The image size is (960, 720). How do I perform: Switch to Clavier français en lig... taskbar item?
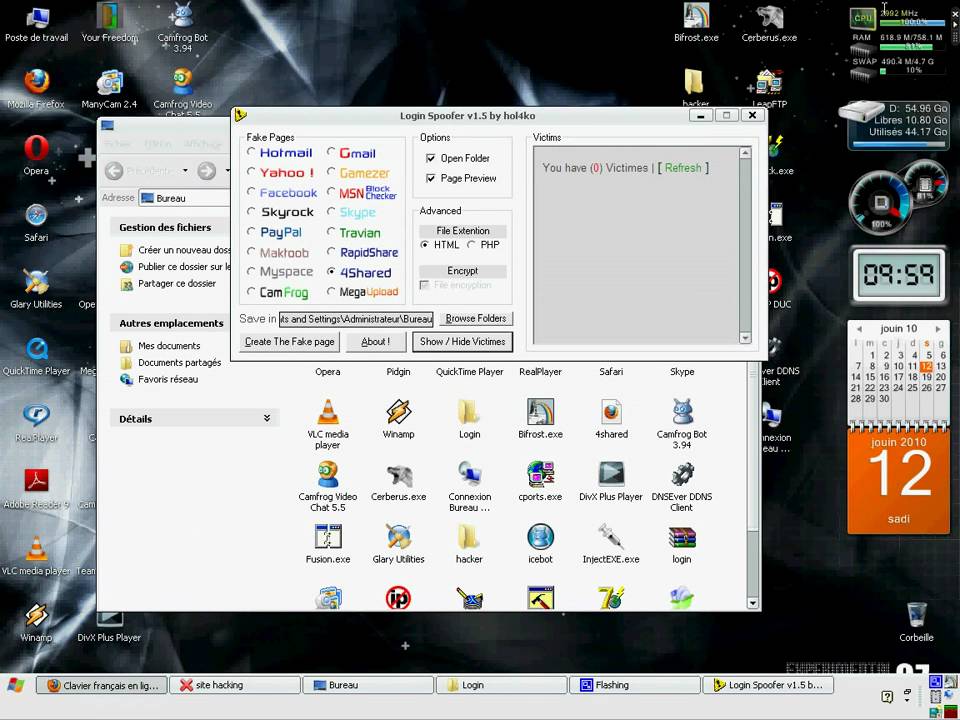103,685
